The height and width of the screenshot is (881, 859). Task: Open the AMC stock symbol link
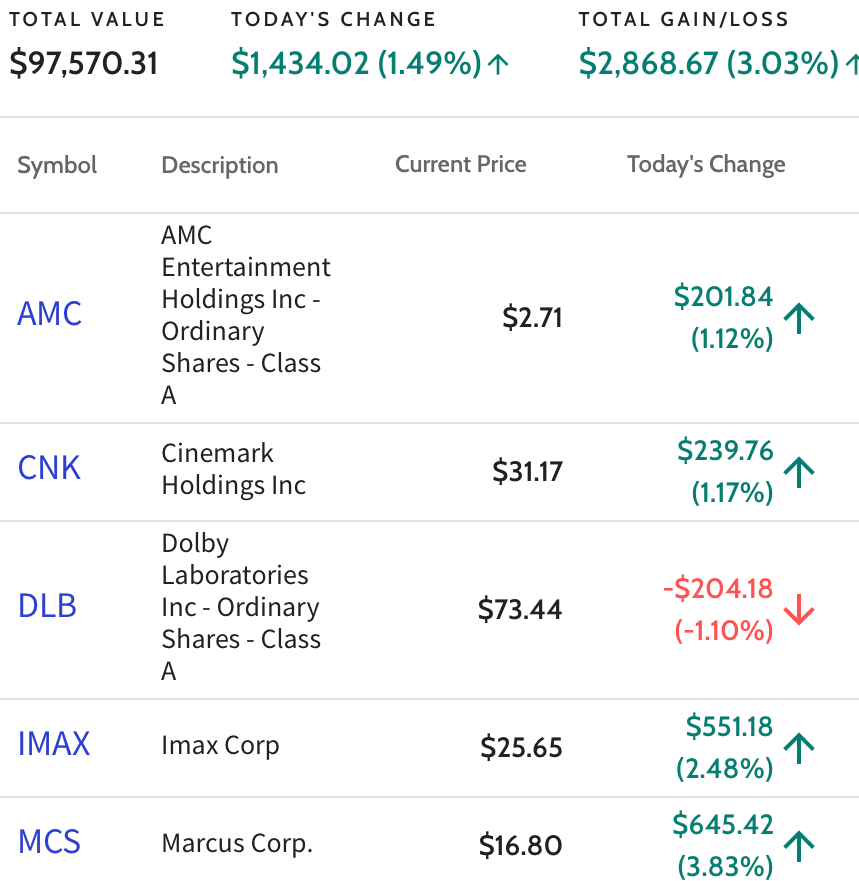[x=49, y=314]
